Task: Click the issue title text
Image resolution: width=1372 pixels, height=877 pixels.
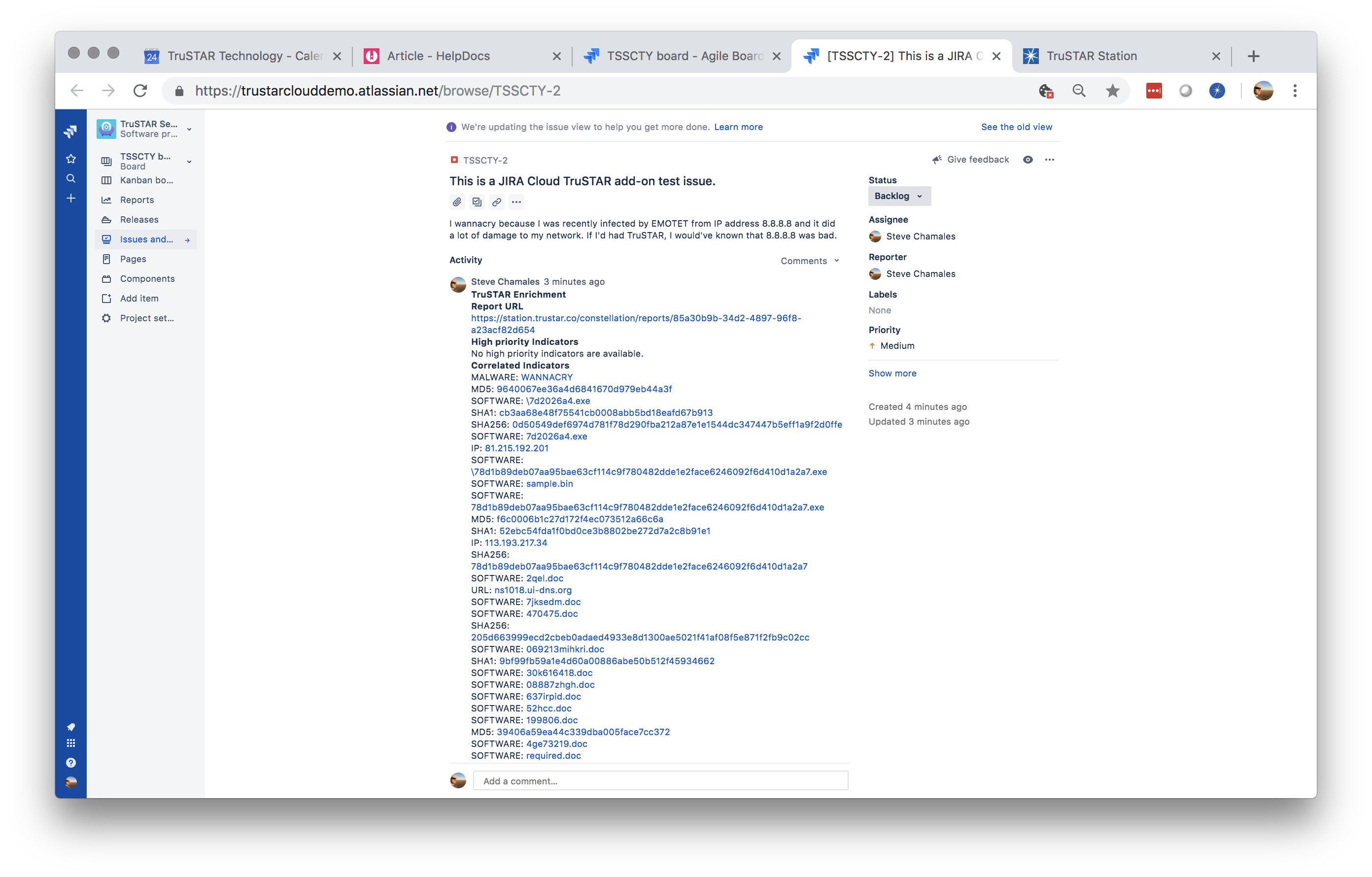Action: [582, 181]
